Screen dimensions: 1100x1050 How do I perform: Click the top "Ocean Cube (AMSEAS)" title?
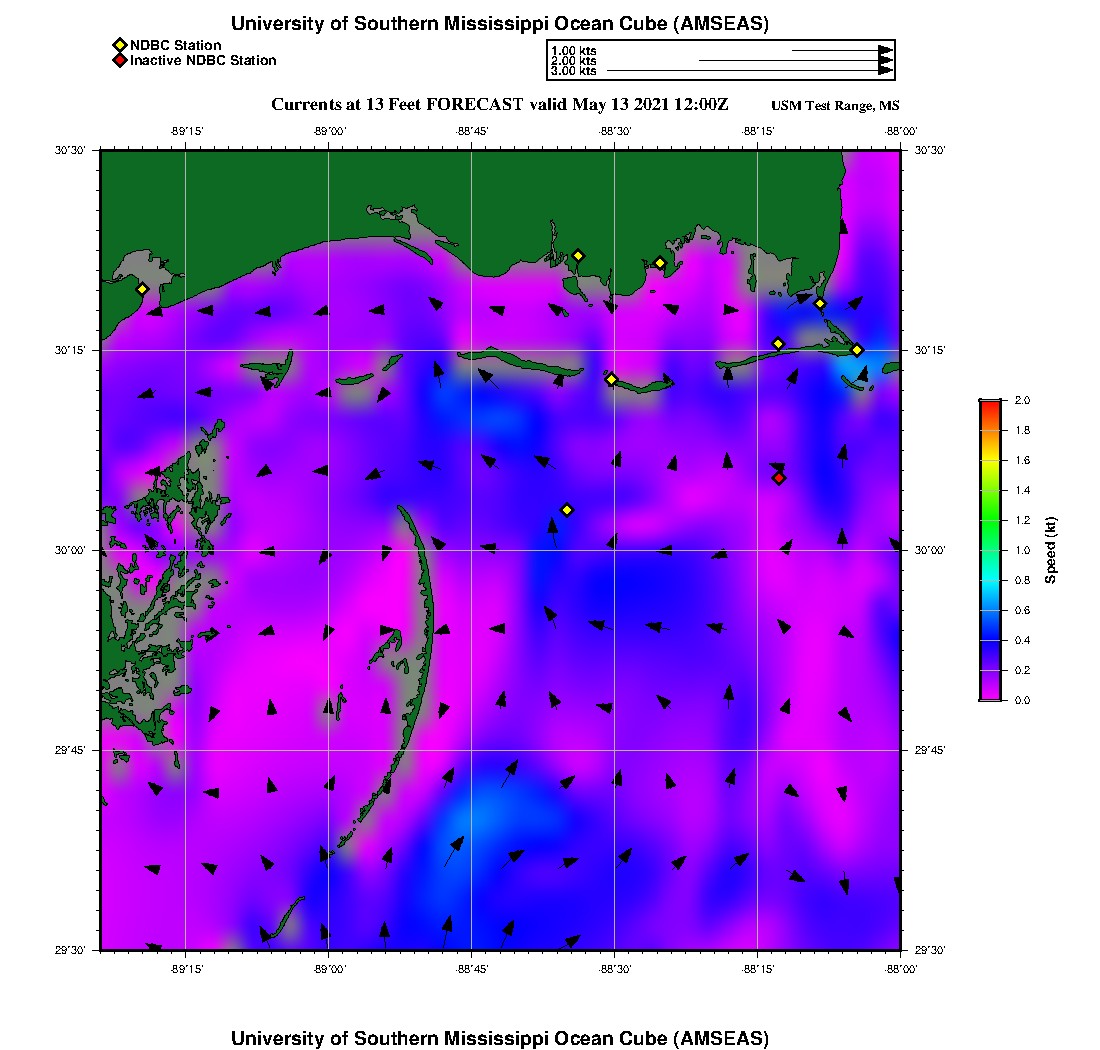(500, 24)
